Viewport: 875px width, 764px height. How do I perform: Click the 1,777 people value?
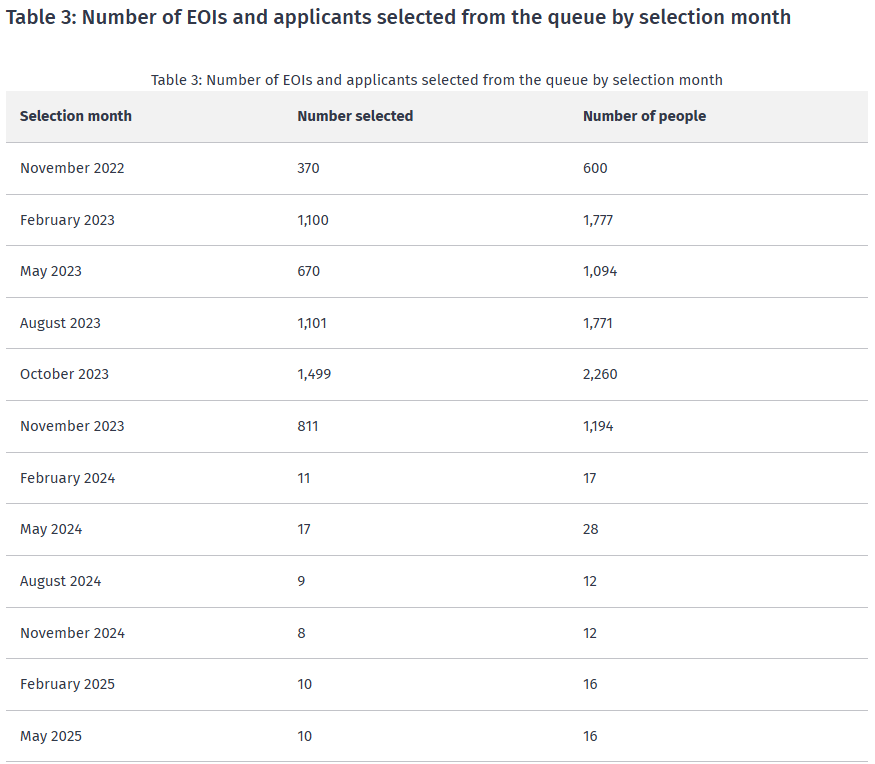click(x=598, y=220)
